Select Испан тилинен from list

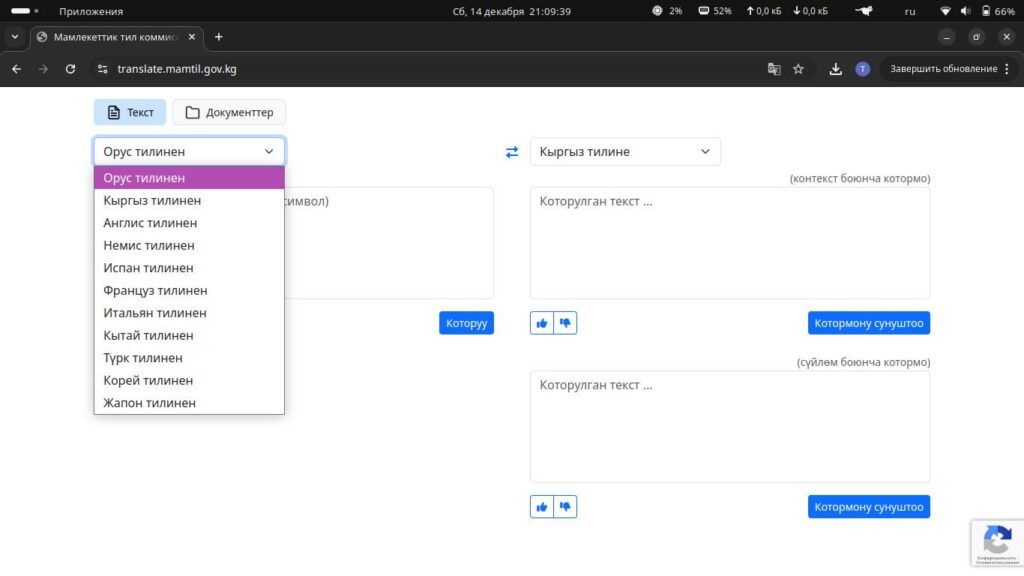pos(189,268)
